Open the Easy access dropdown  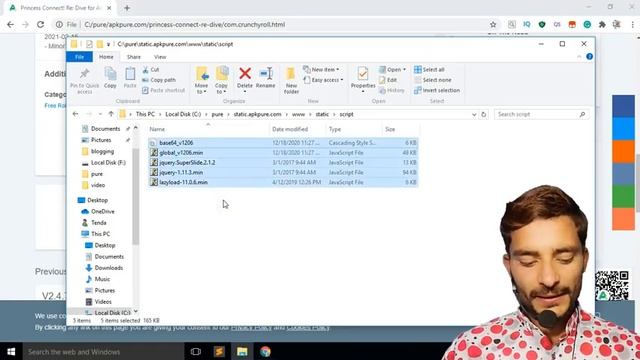click(x=323, y=80)
